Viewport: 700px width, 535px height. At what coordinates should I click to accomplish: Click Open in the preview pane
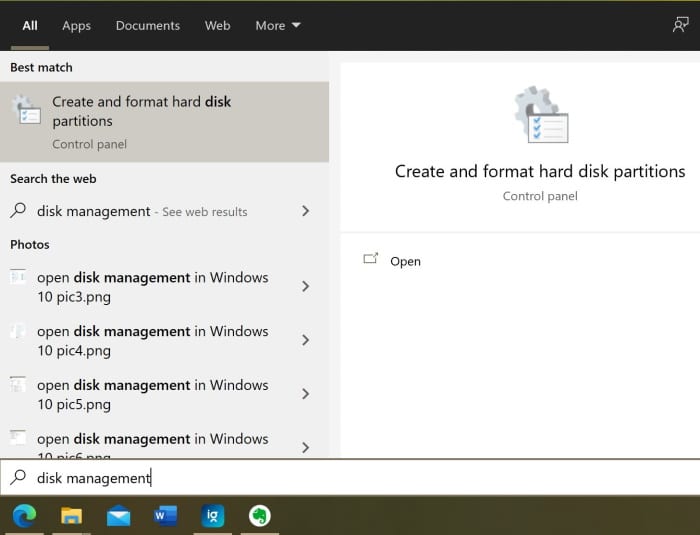pyautogui.click(x=405, y=261)
